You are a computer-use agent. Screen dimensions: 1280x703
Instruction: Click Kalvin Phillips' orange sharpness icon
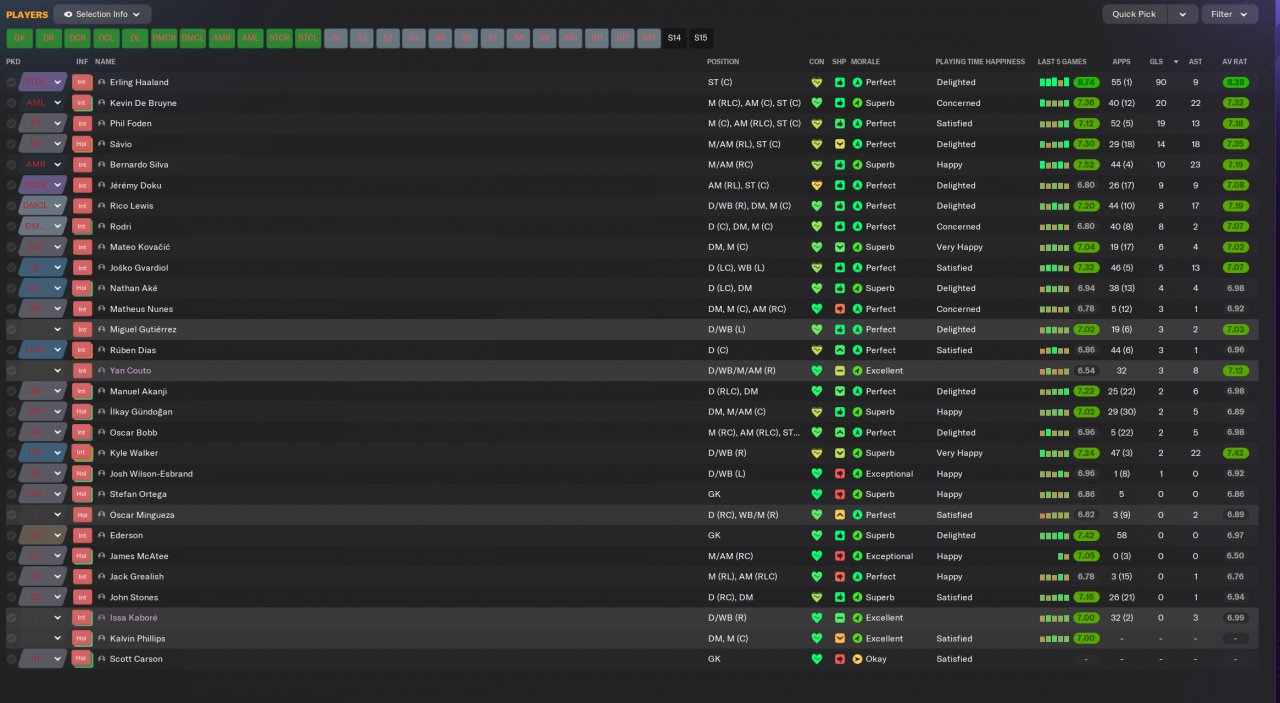(840, 638)
